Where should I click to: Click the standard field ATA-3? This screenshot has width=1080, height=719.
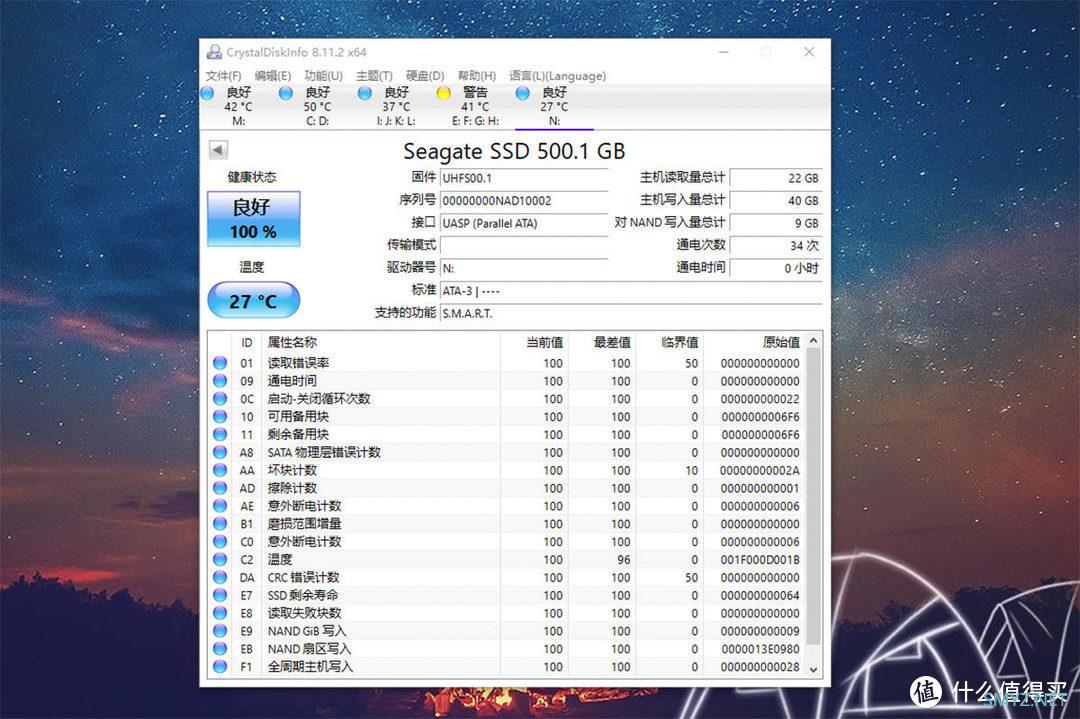click(x=630, y=291)
